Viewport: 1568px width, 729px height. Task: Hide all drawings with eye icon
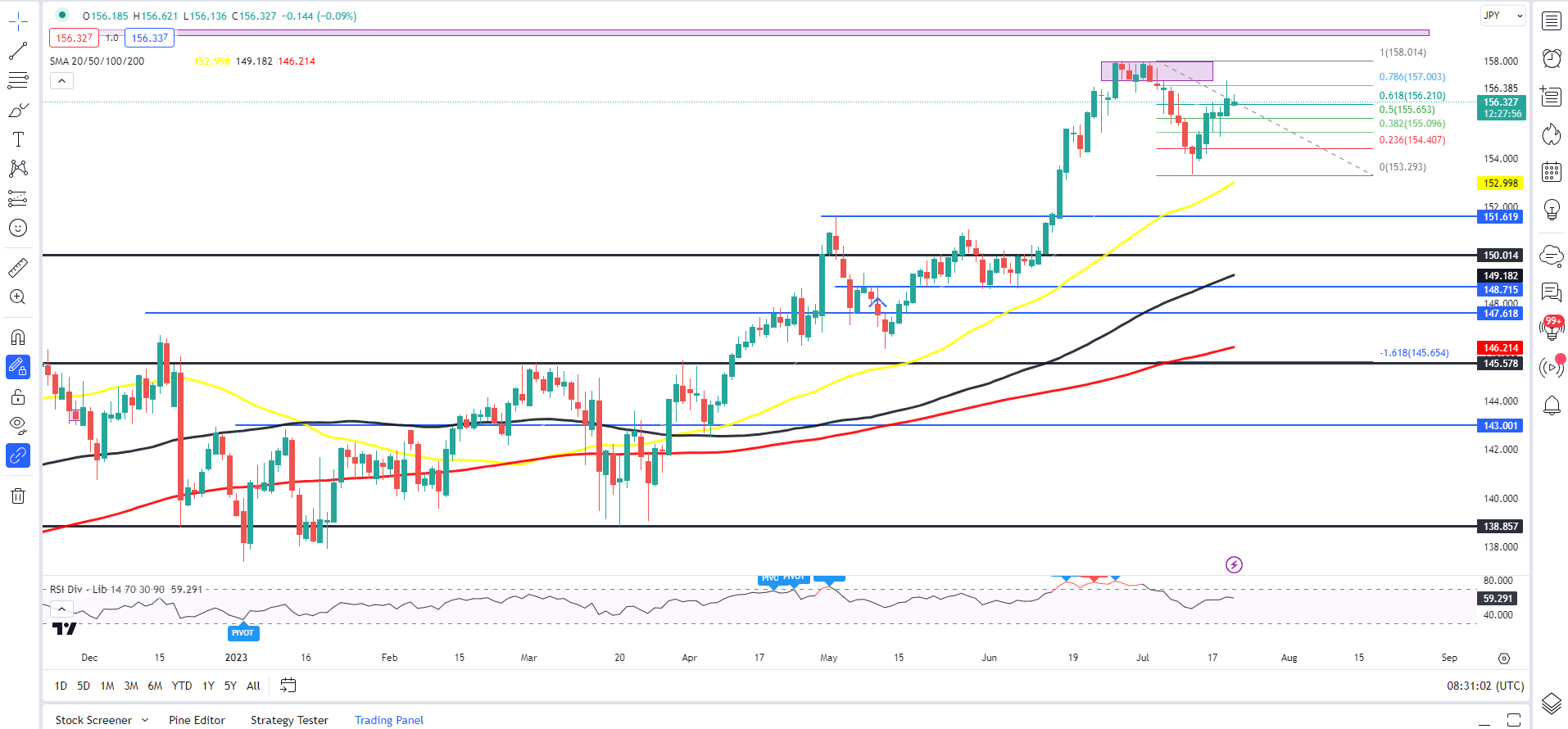click(x=18, y=425)
